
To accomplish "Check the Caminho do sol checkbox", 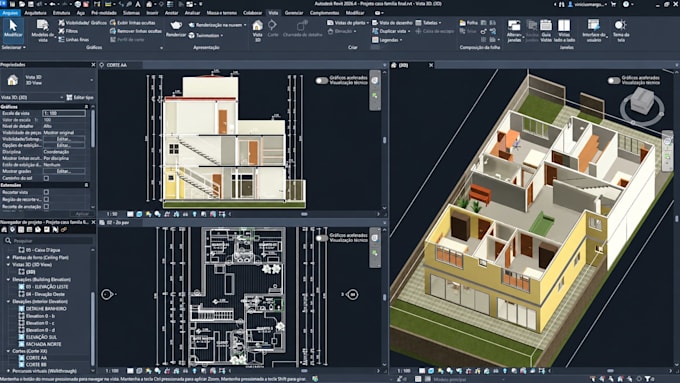I will (46, 178).
